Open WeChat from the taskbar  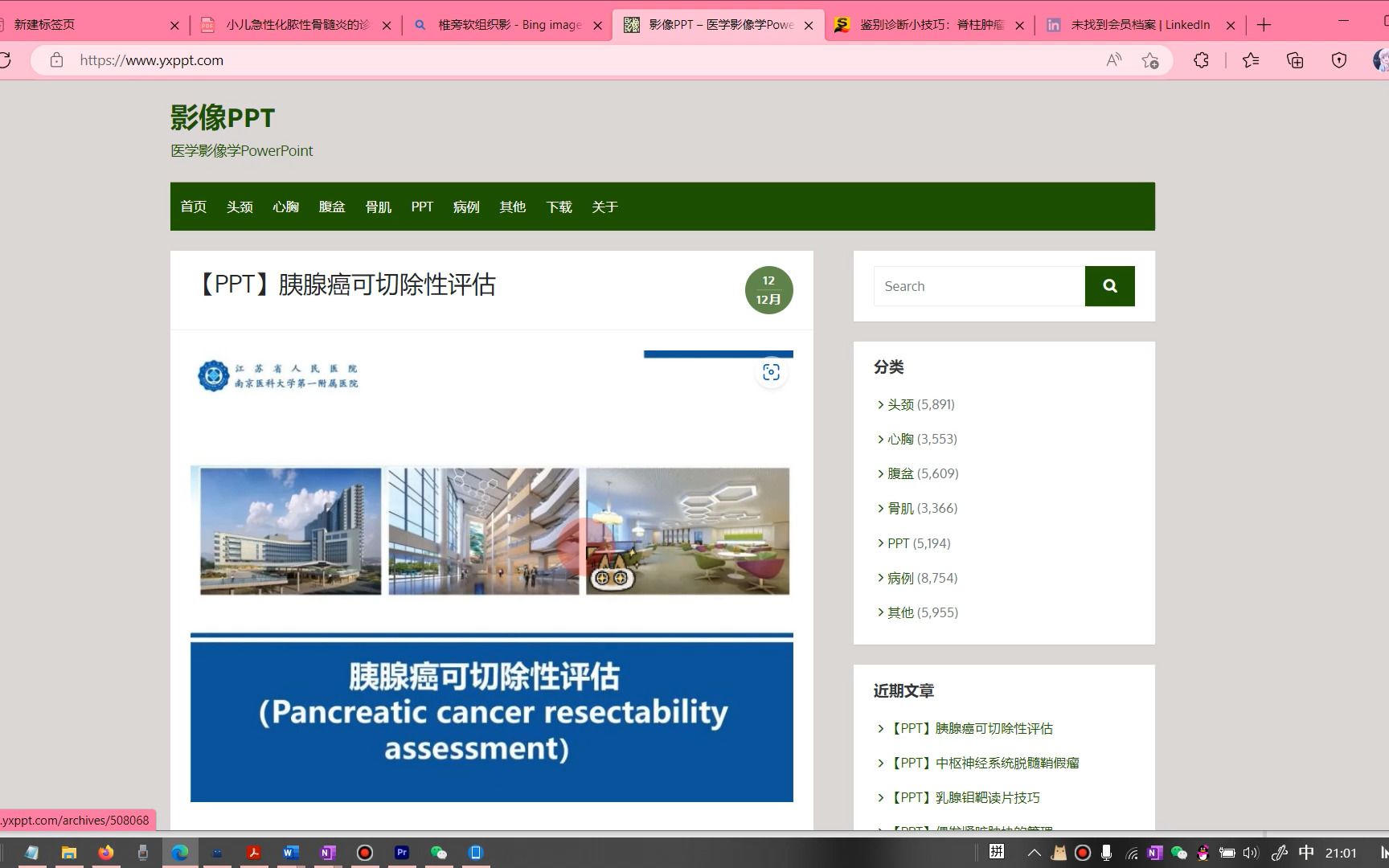pyautogui.click(x=439, y=853)
